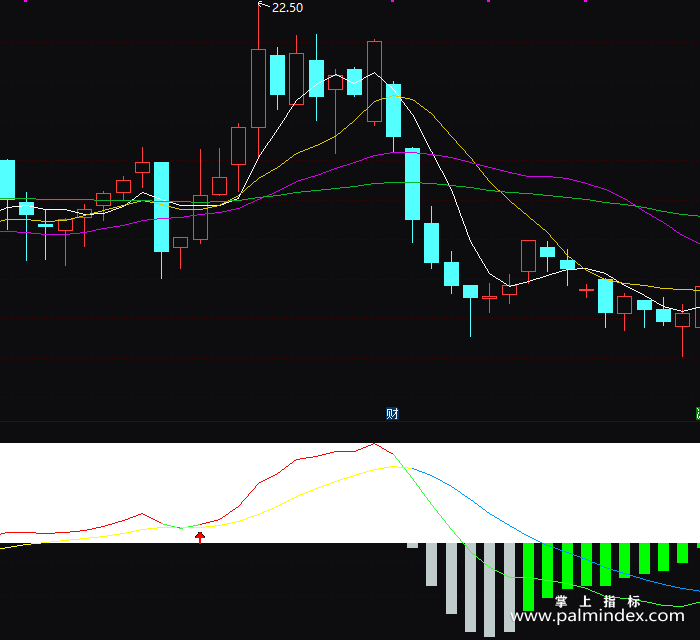
Task: Select the 22.50 high price label
Action: click(287, 8)
